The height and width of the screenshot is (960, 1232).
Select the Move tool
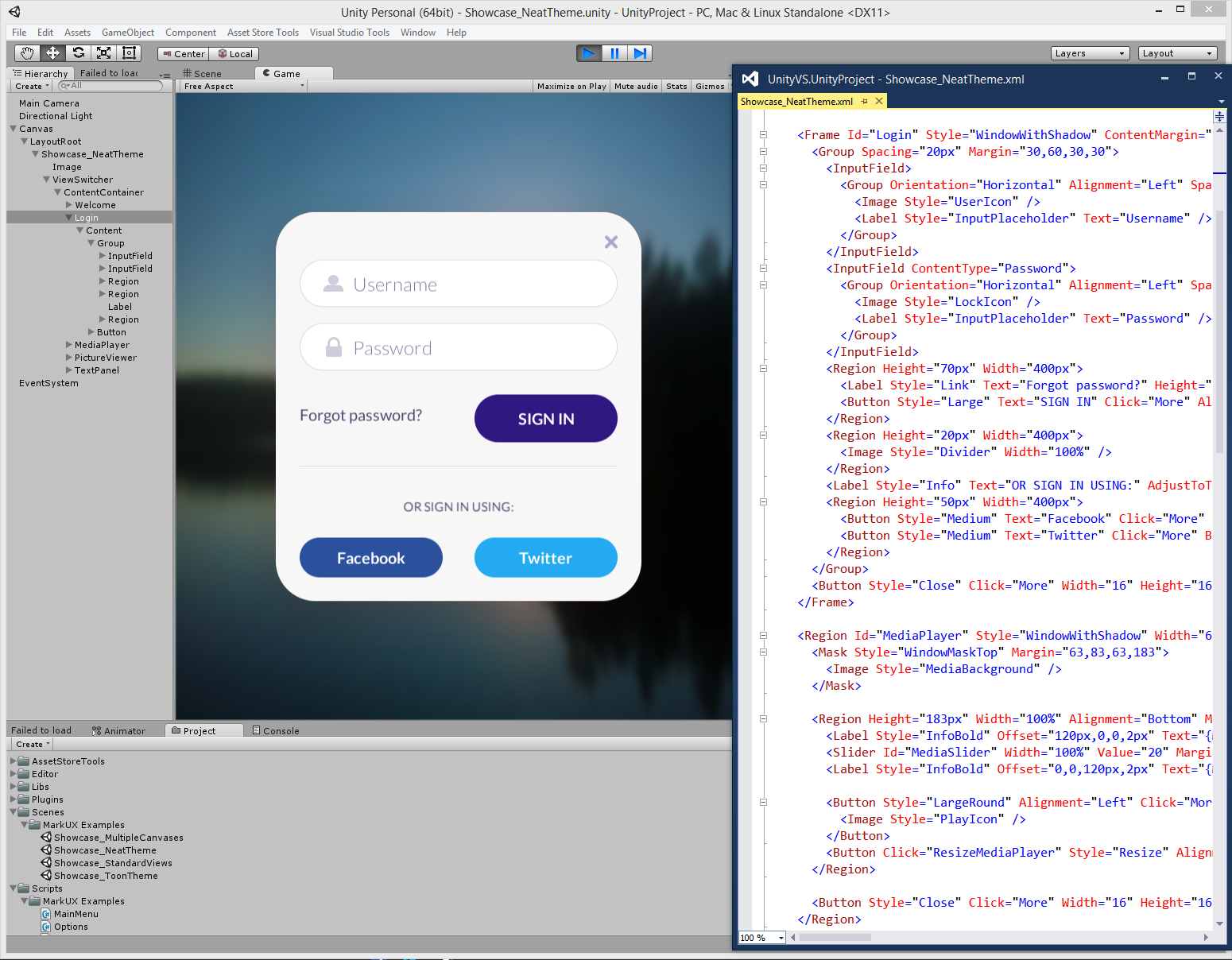click(52, 52)
